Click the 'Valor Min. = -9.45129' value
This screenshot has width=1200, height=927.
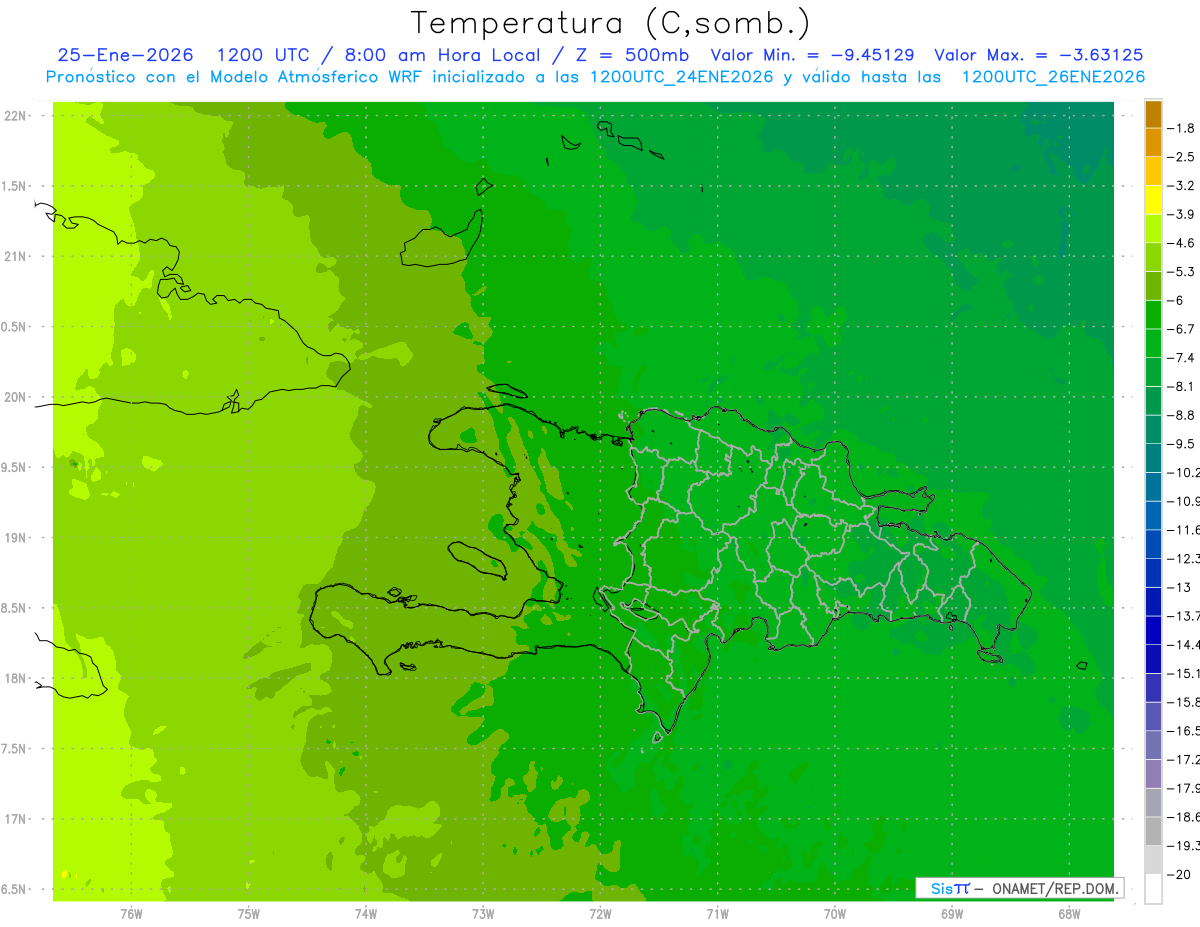[812, 55]
